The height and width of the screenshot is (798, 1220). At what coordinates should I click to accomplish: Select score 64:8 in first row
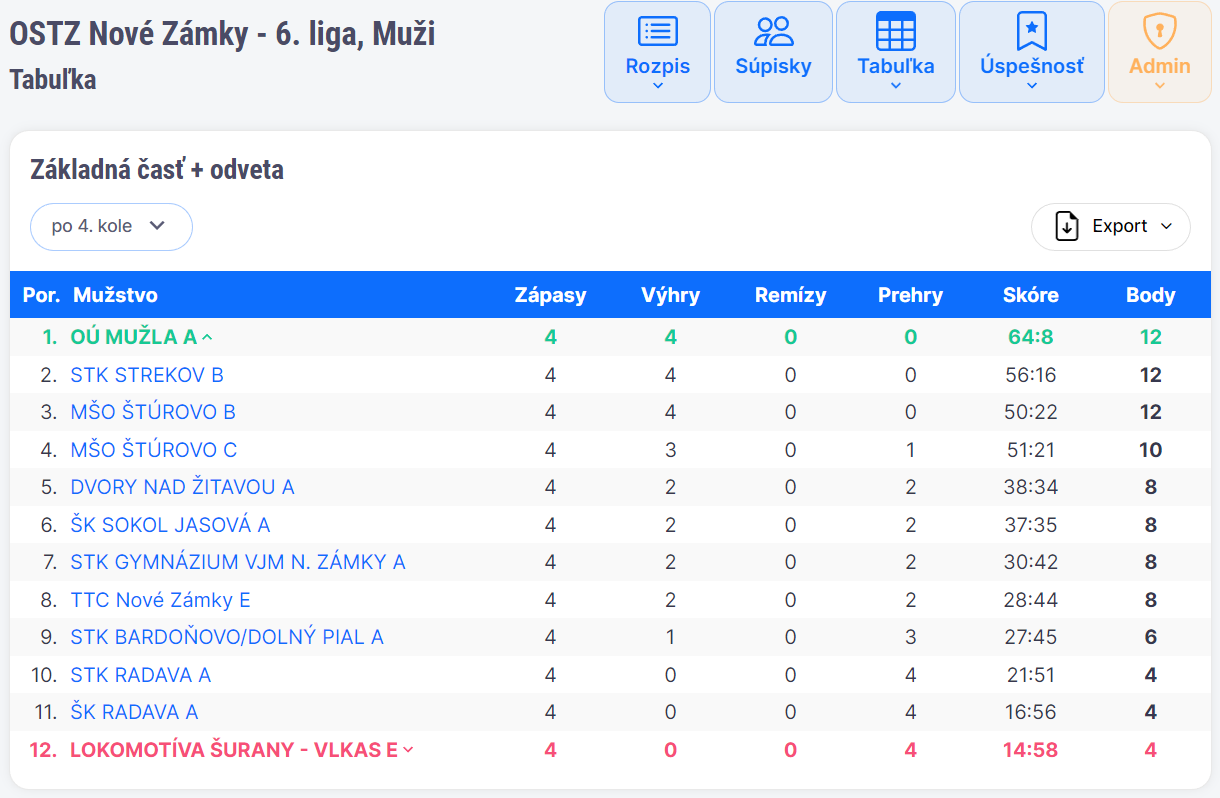click(1031, 337)
